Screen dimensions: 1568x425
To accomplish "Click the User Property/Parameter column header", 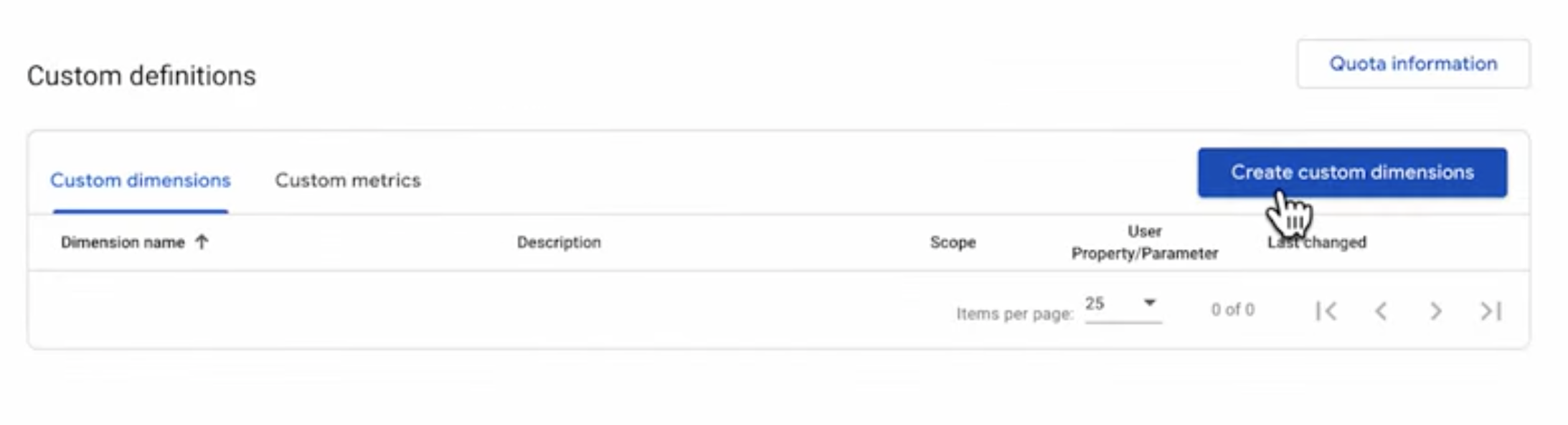I will pos(1144,243).
